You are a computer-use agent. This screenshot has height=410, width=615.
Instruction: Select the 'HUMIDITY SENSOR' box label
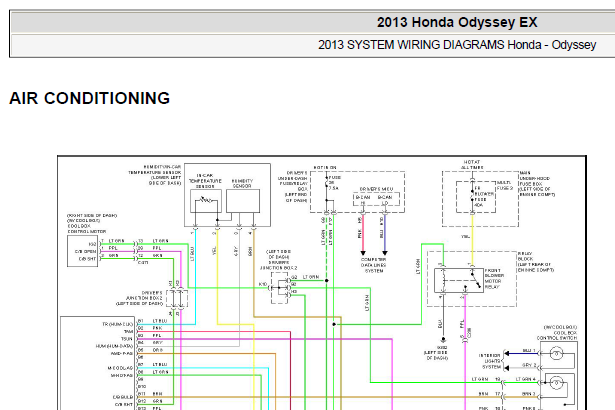click(x=242, y=184)
